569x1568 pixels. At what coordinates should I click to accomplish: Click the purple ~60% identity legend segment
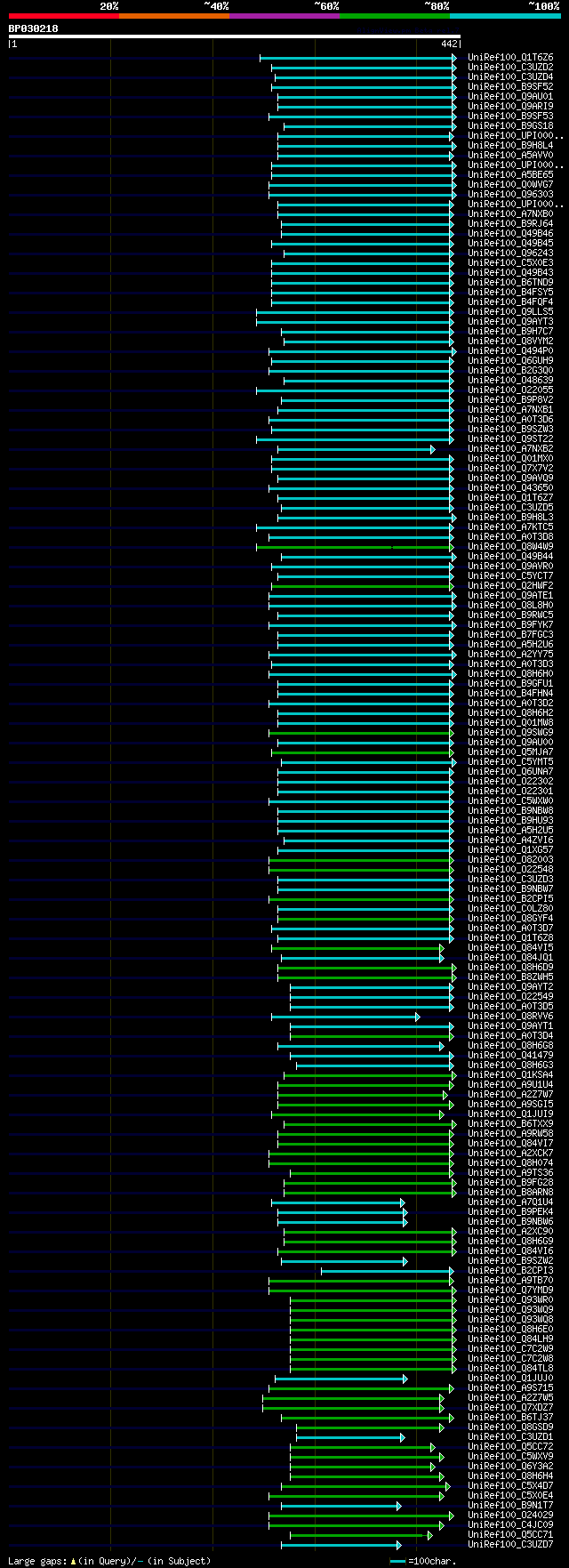coord(284,16)
